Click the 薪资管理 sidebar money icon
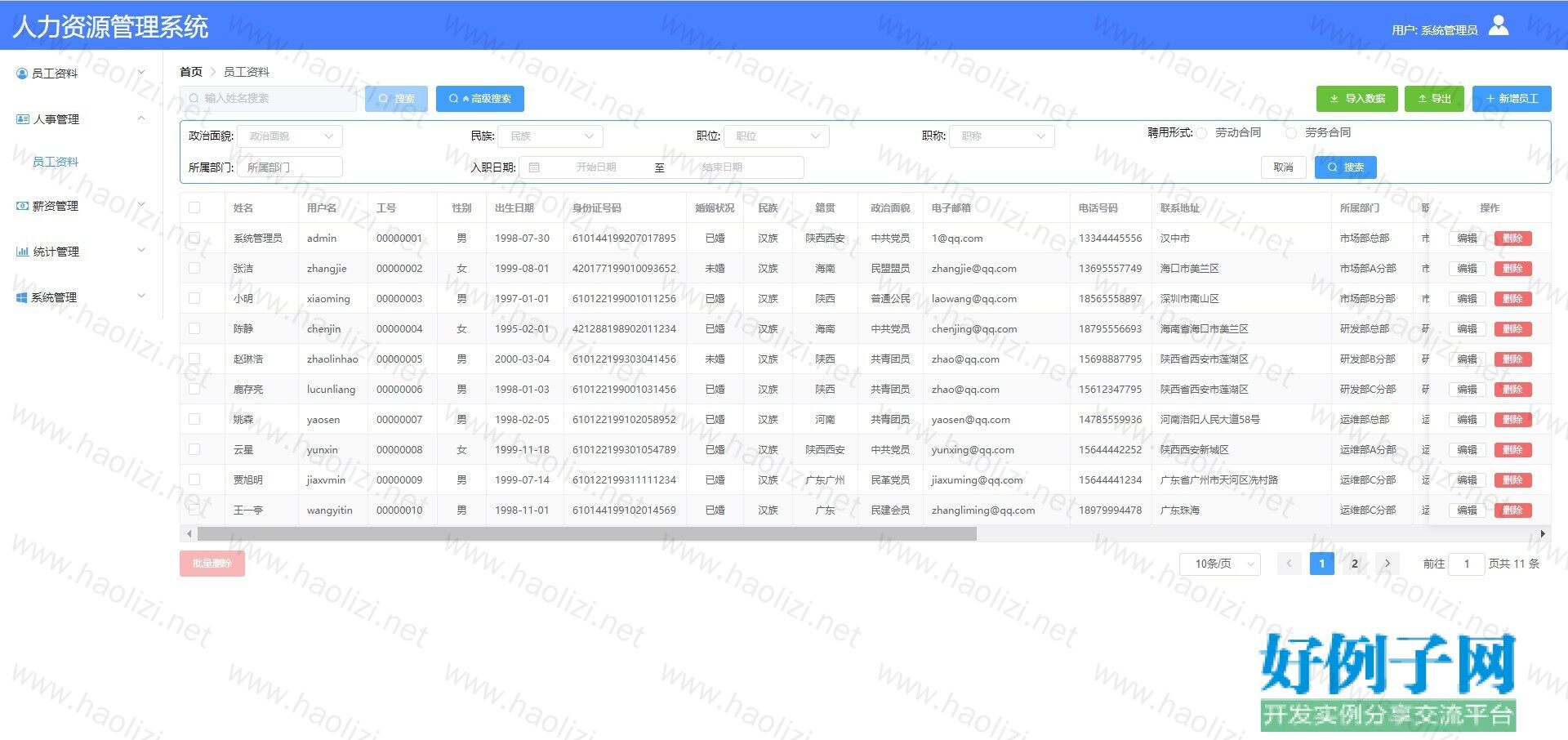This screenshot has height=740, width=1568. pyautogui.click(x=23, y=206)
